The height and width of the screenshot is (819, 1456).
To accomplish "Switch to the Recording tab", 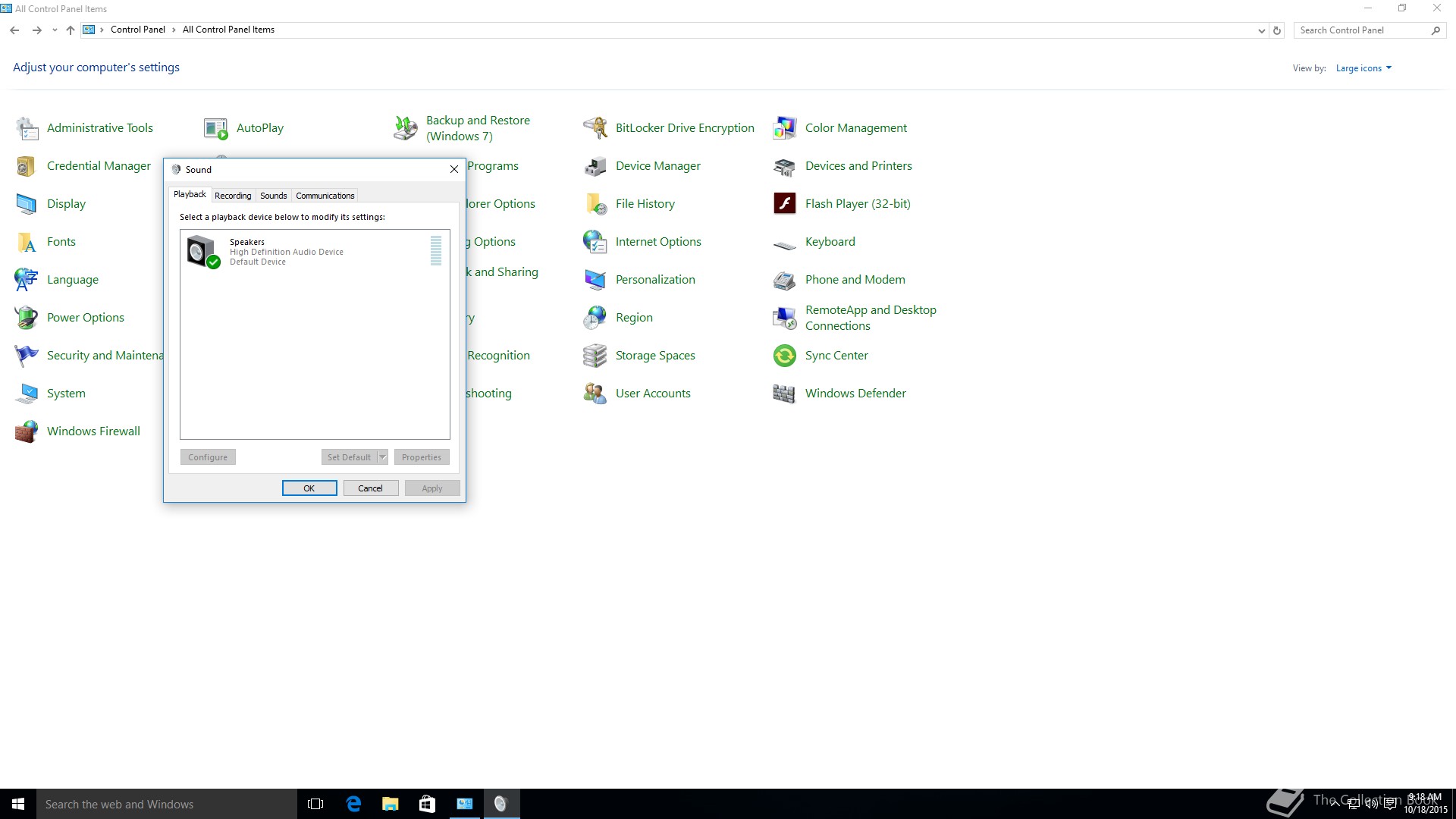I will tap(233, 196).
